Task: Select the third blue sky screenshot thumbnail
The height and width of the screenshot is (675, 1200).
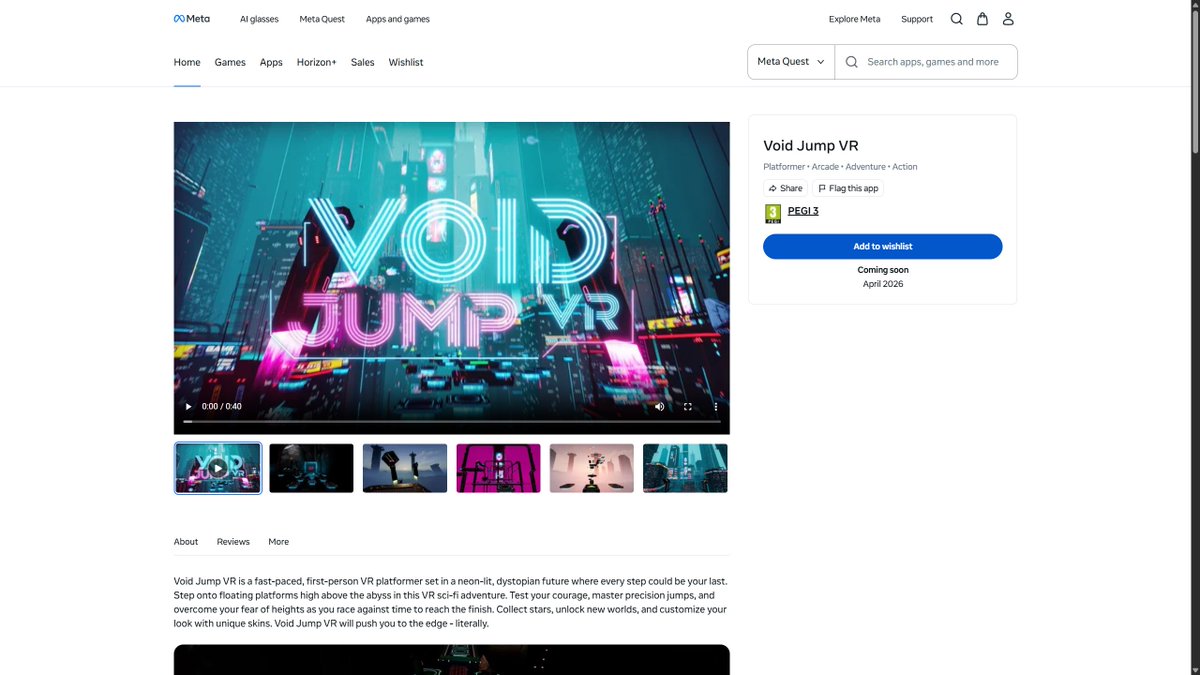Action: (x=405, y=468)
